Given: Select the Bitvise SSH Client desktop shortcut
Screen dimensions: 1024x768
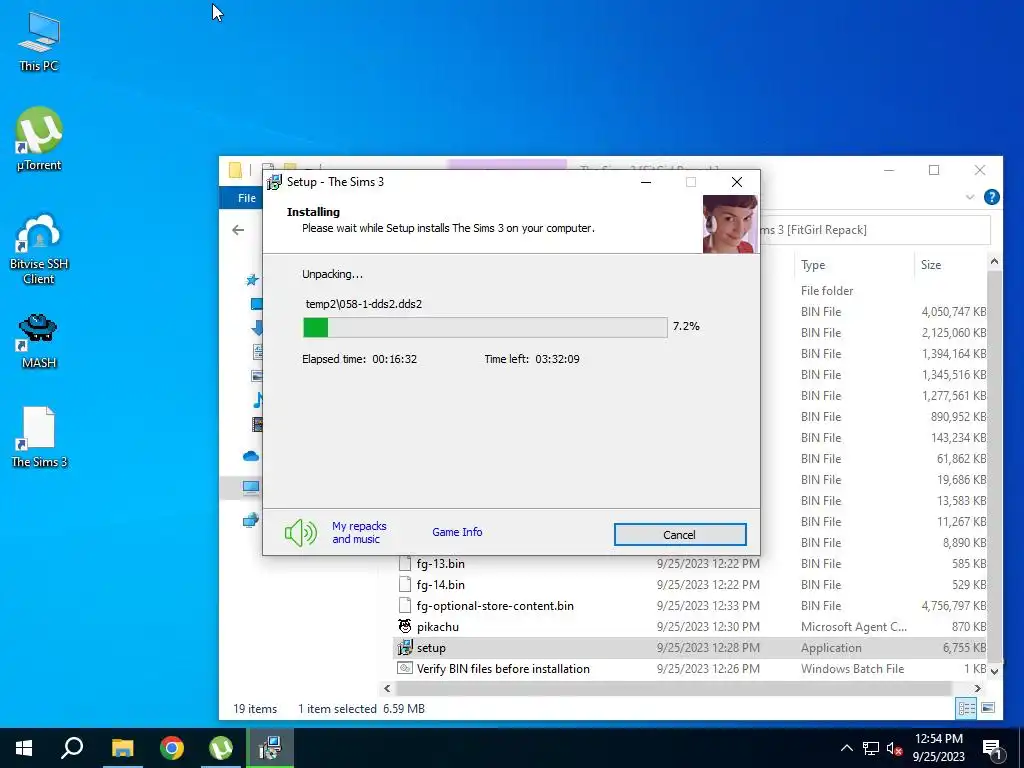Looking at the screenshot, I should (39, 249).
